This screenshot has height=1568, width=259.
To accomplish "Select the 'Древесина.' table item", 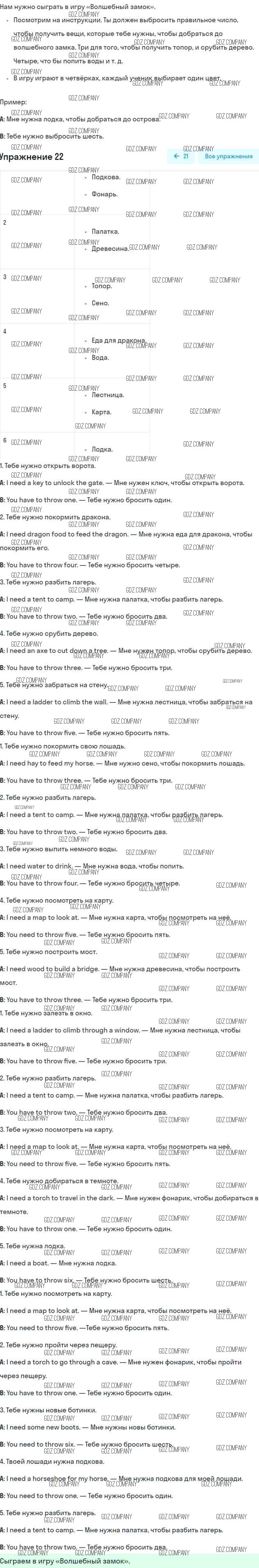I will point(110,248).
